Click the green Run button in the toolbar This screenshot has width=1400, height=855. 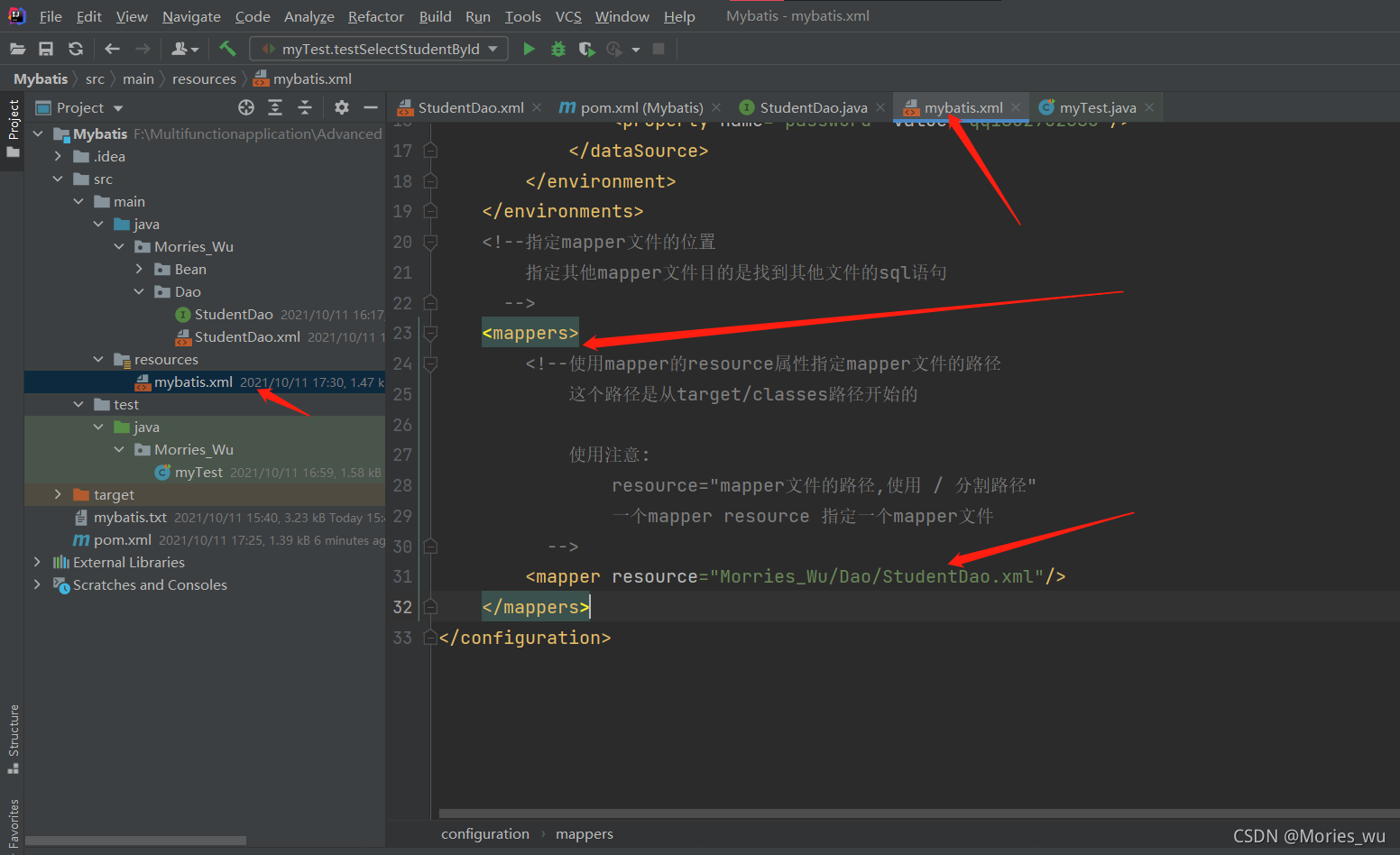pos(529,49)
